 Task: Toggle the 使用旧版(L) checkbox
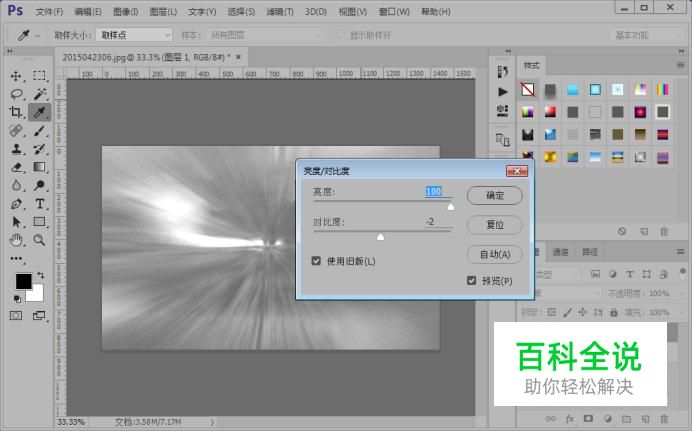tap(316, 261)
